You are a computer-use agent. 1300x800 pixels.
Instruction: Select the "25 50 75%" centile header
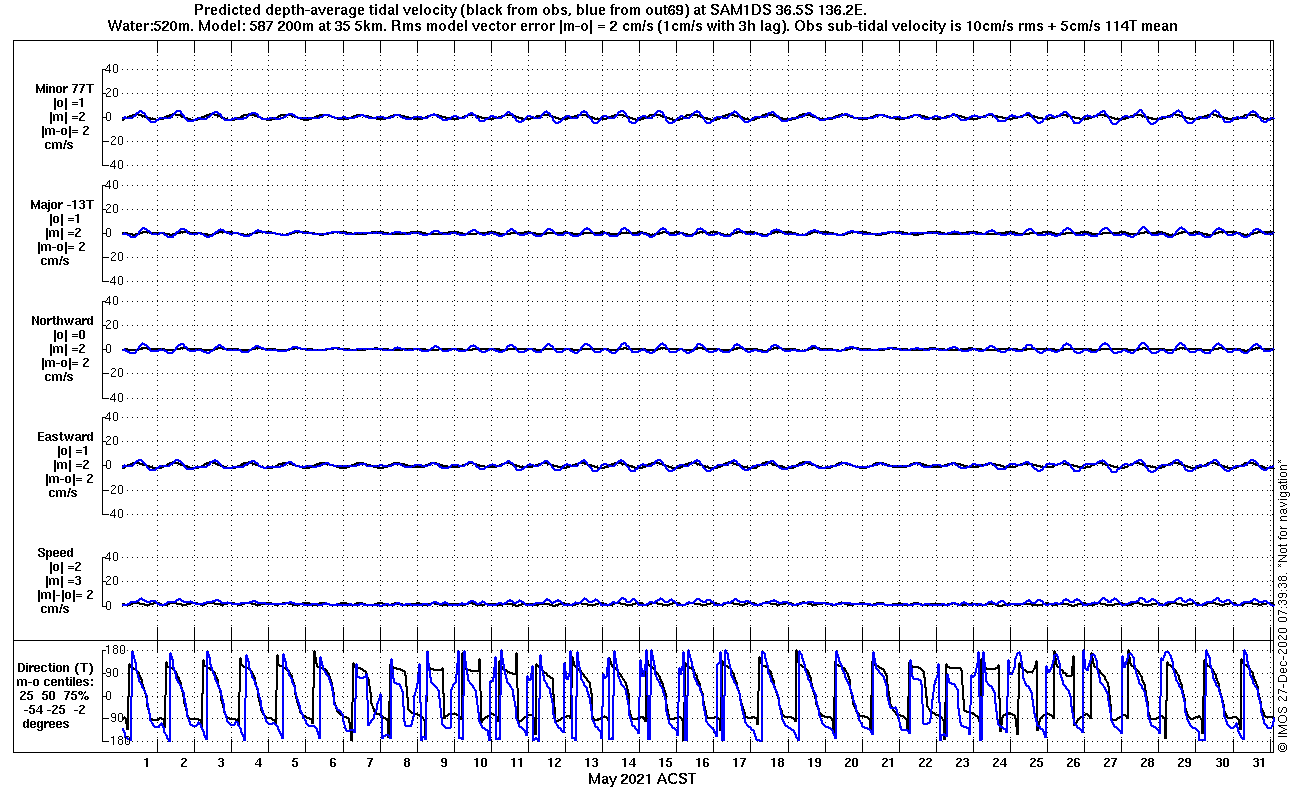[55, 696]
